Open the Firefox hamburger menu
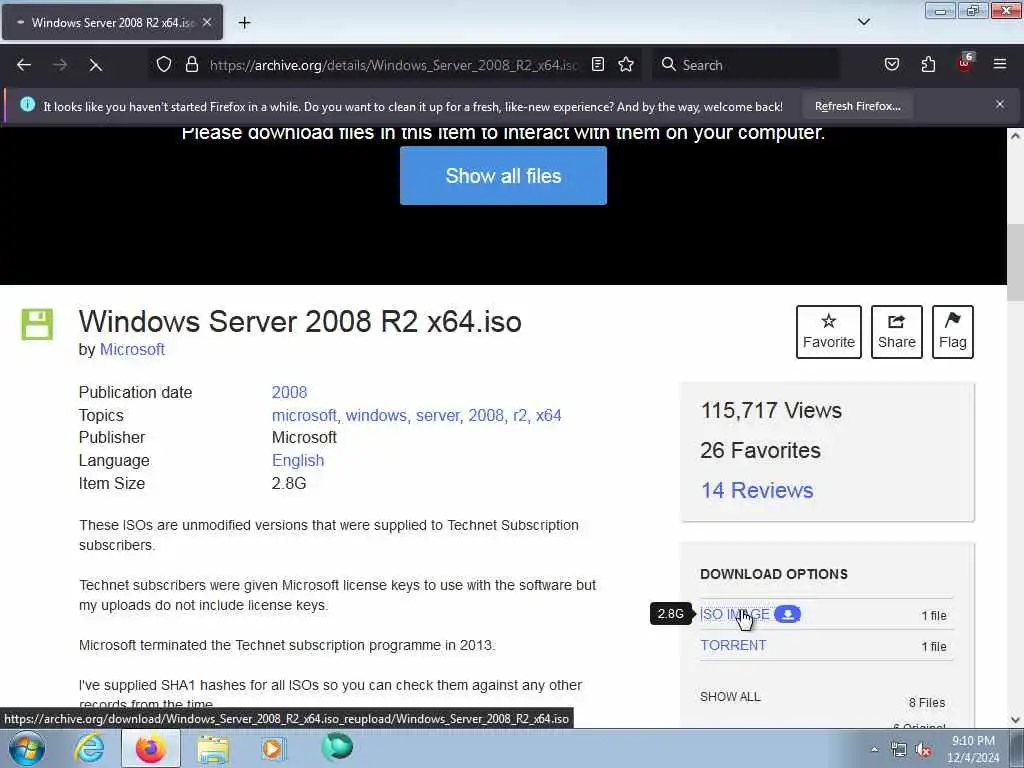Screen dimensions: 1024x768 click(x=1000, y=64)
